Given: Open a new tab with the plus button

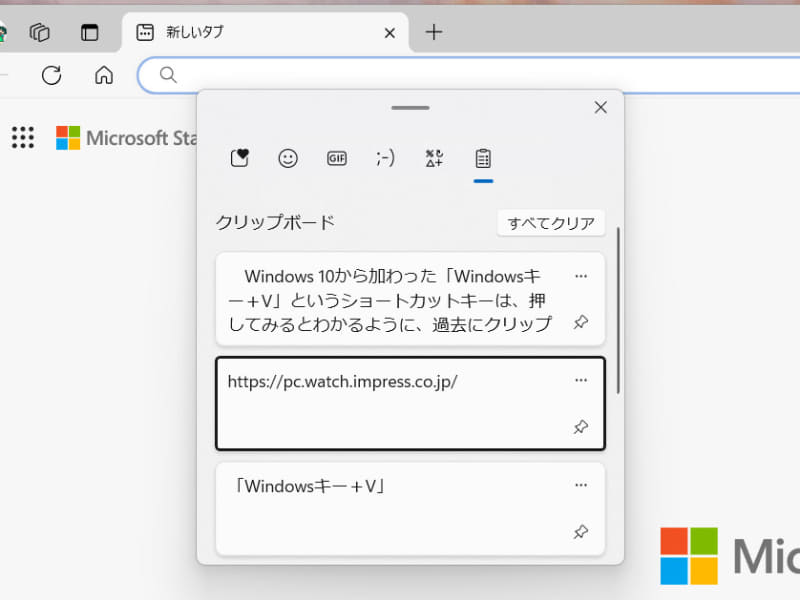Looking at the screenshot, I should point(434,32).
